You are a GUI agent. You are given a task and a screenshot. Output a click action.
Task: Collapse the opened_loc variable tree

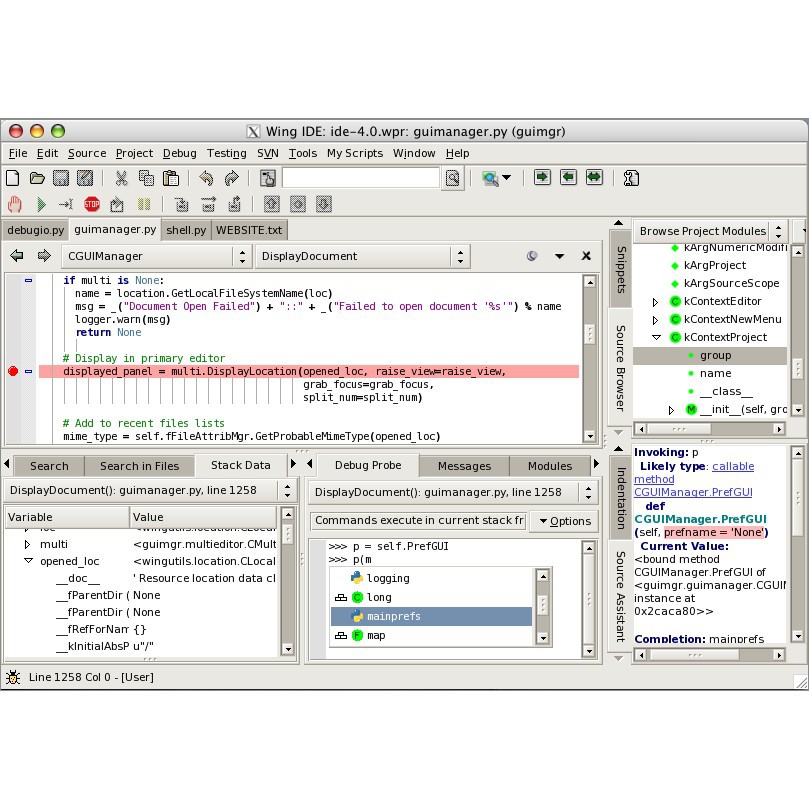[29, 562]
